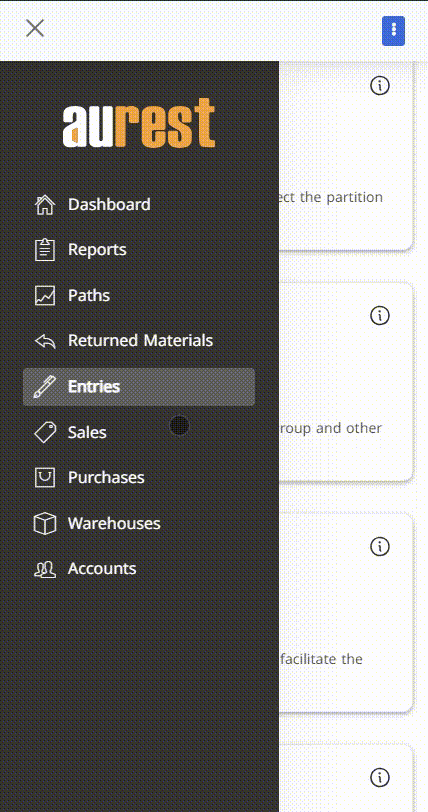Click the Paths chart icon
This screenshot has width=428, height=812.
click(x=45, y=295)
